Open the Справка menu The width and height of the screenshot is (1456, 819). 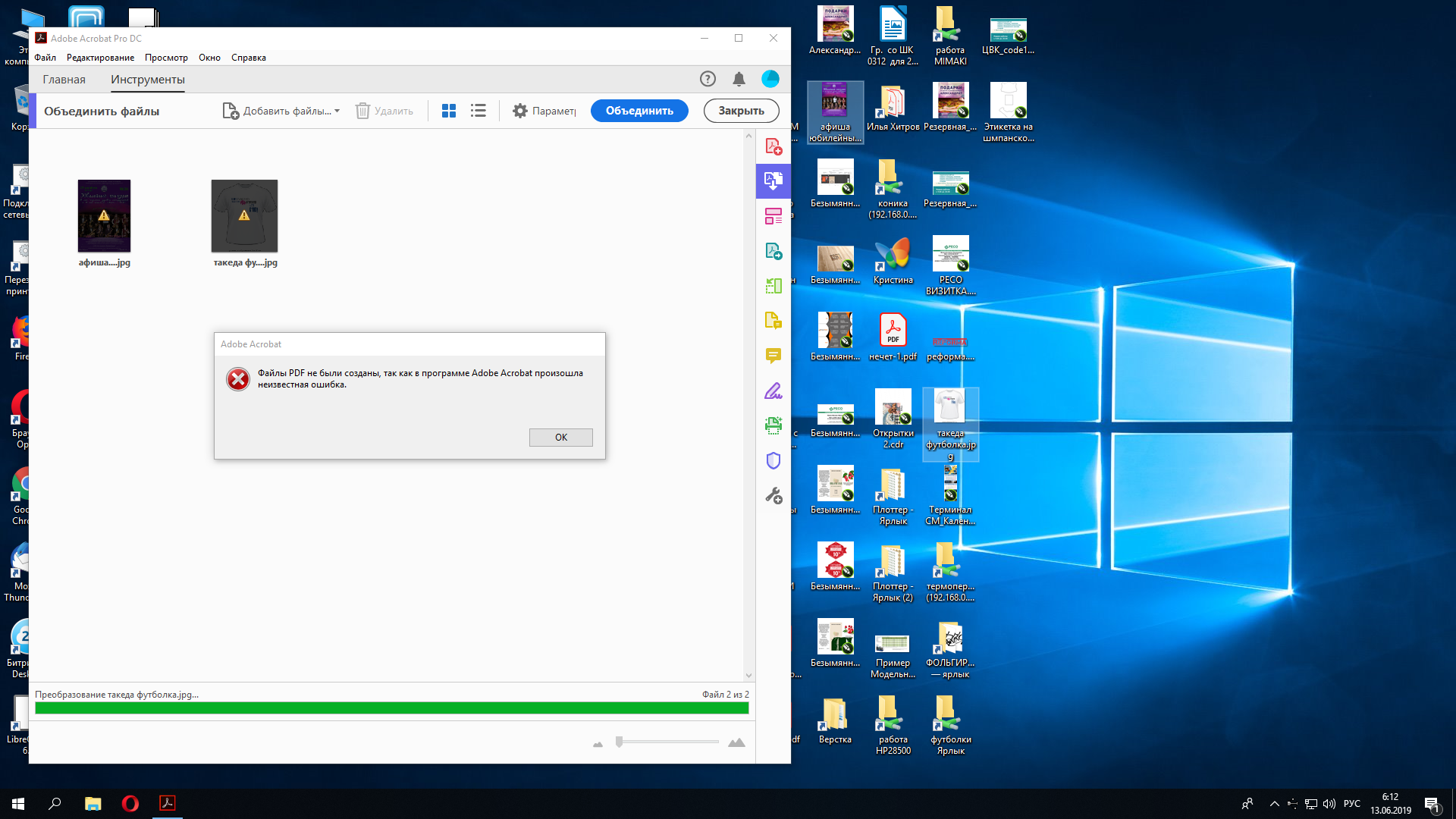[249, 58]
